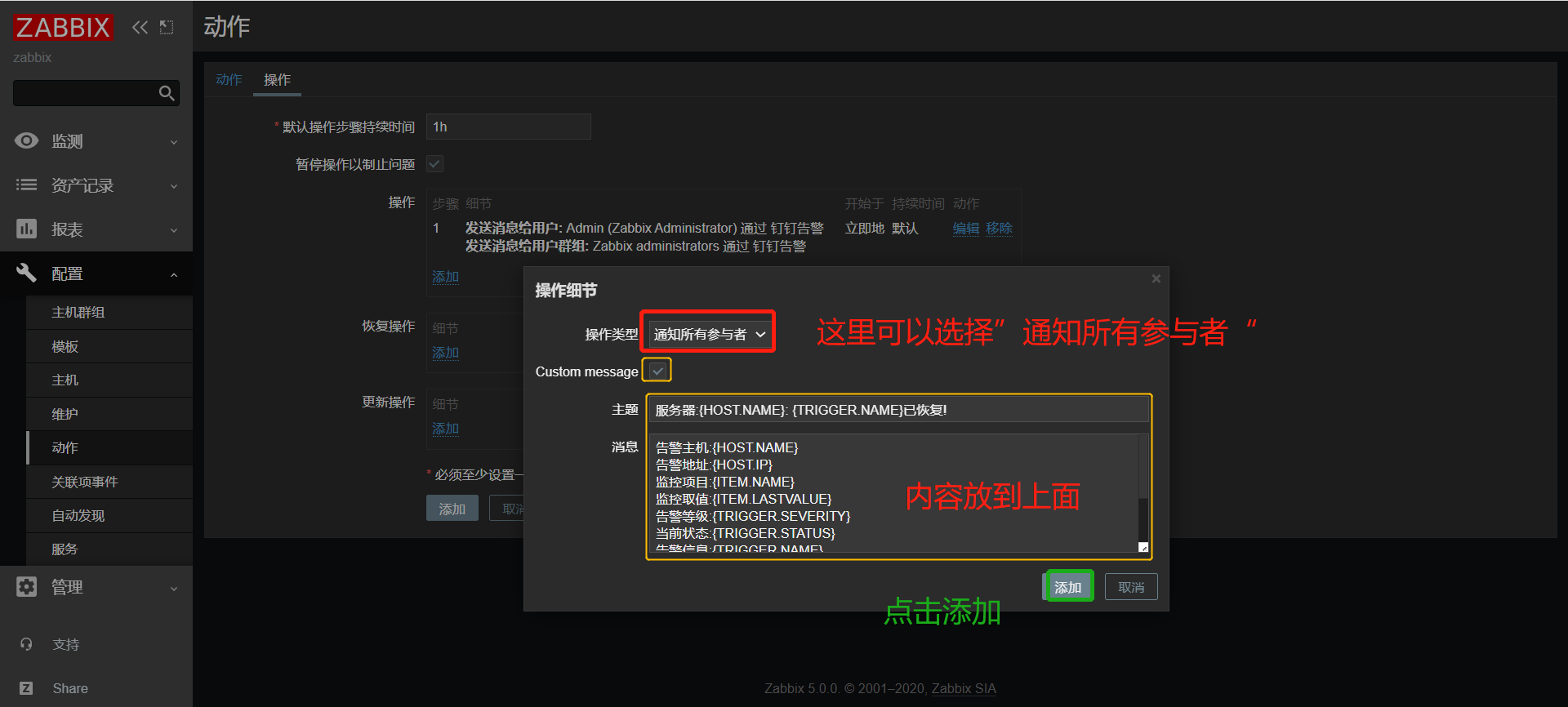1568x707 pixels.
Task: Toggle 暂停操作以制止问题 checkbox
Action: pyautogui.click(x=434, y=164)
